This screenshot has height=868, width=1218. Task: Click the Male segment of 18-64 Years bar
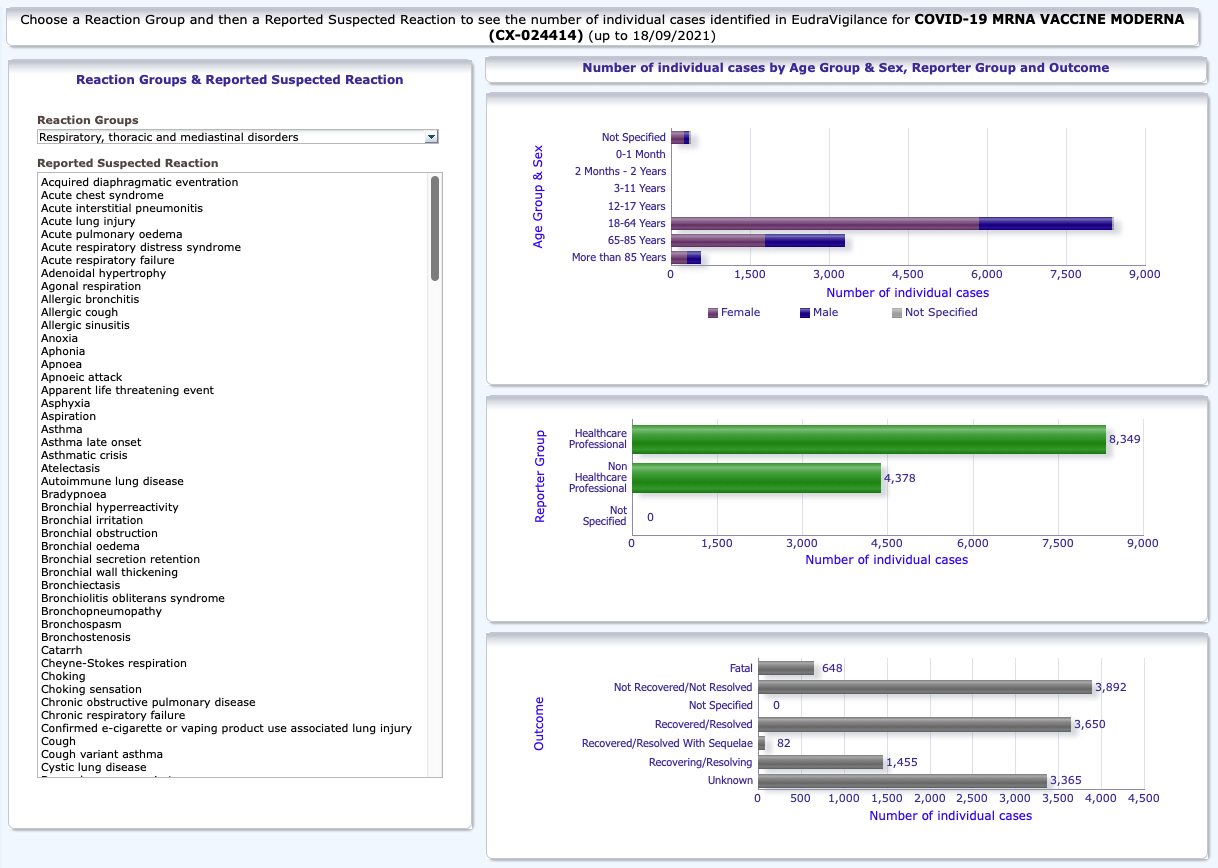coord(1046,224)
